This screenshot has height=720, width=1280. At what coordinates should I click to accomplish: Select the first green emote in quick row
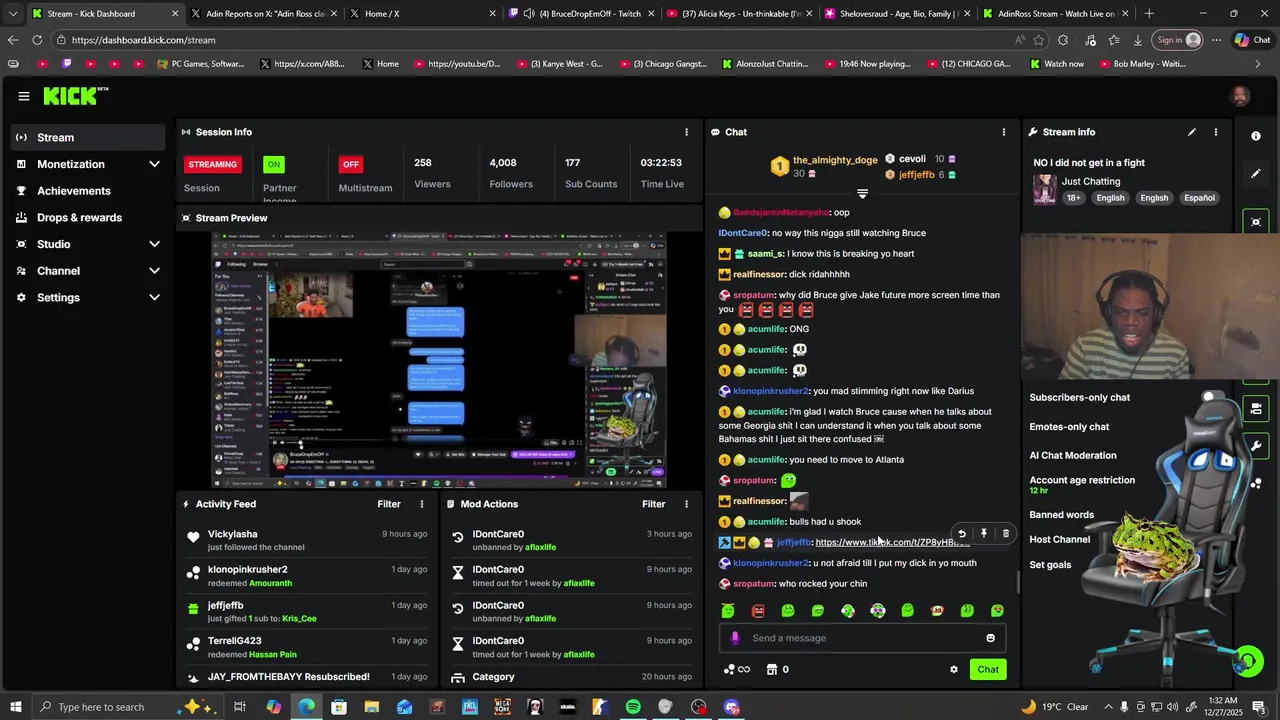pyautogui.click(x=728, y=611)
